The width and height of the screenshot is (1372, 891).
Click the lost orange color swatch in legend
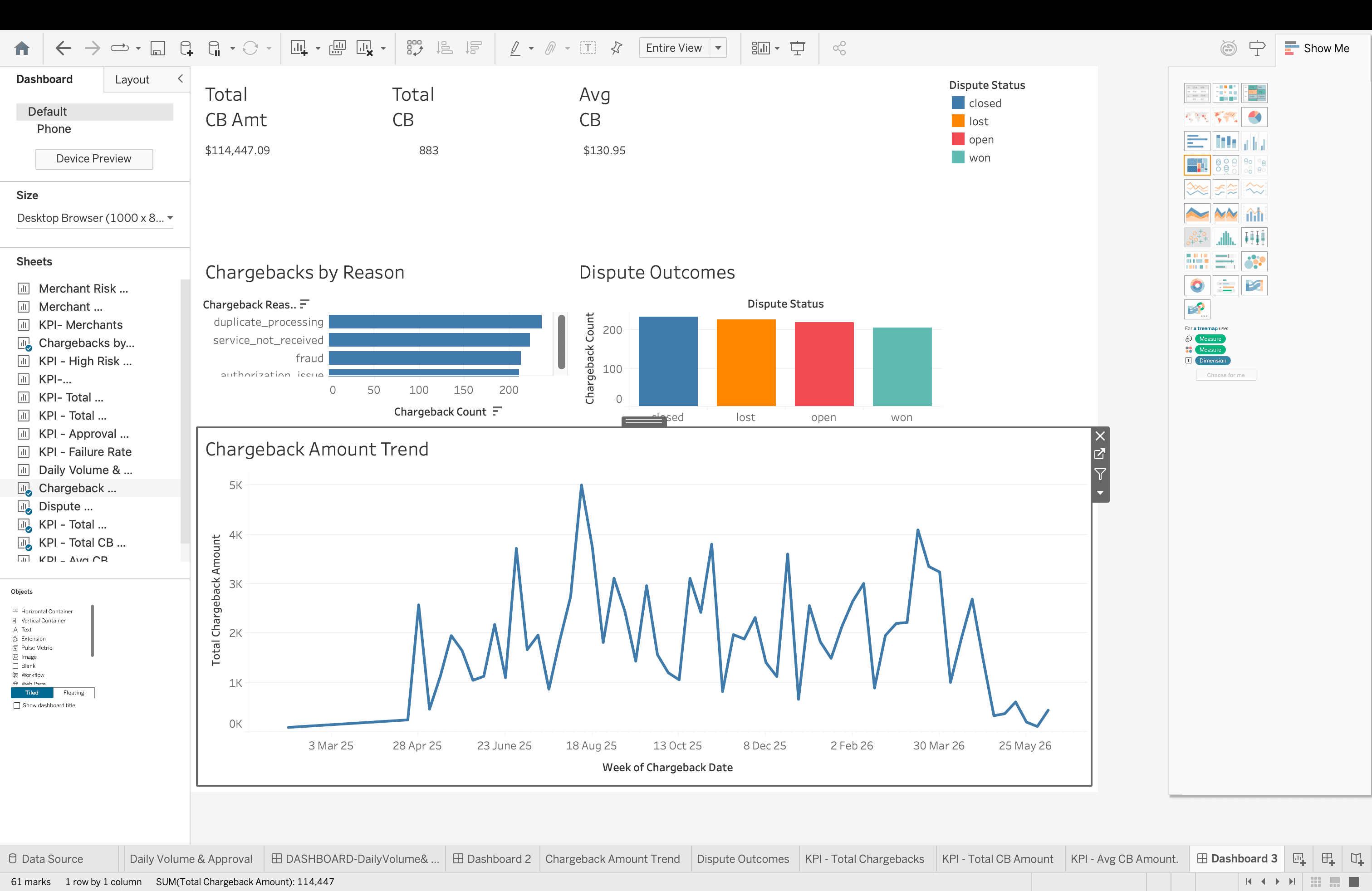pyautogui.click(x=957, y=121)
